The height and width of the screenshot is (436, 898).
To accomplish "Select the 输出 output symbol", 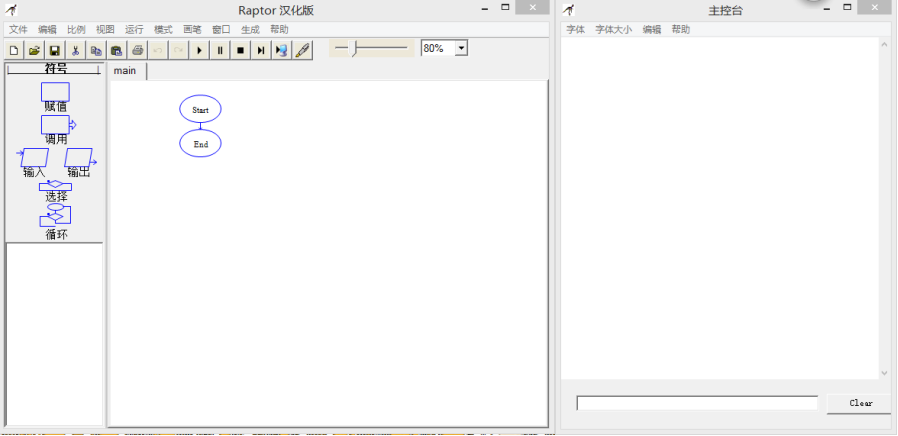I will coord(80,158).
